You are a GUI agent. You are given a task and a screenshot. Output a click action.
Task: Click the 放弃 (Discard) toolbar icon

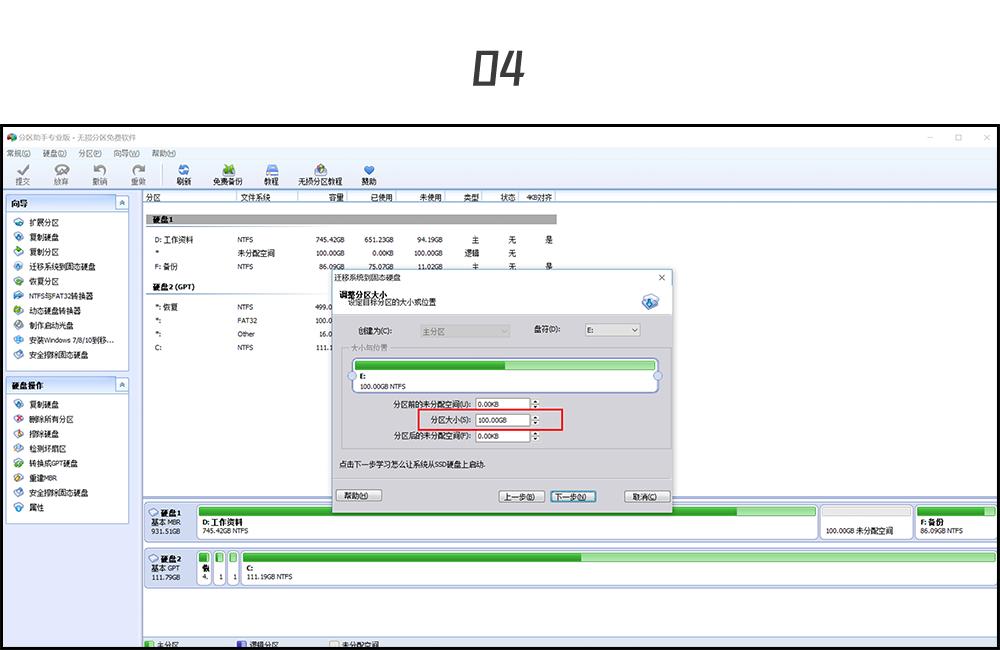(x=61, y=174)
